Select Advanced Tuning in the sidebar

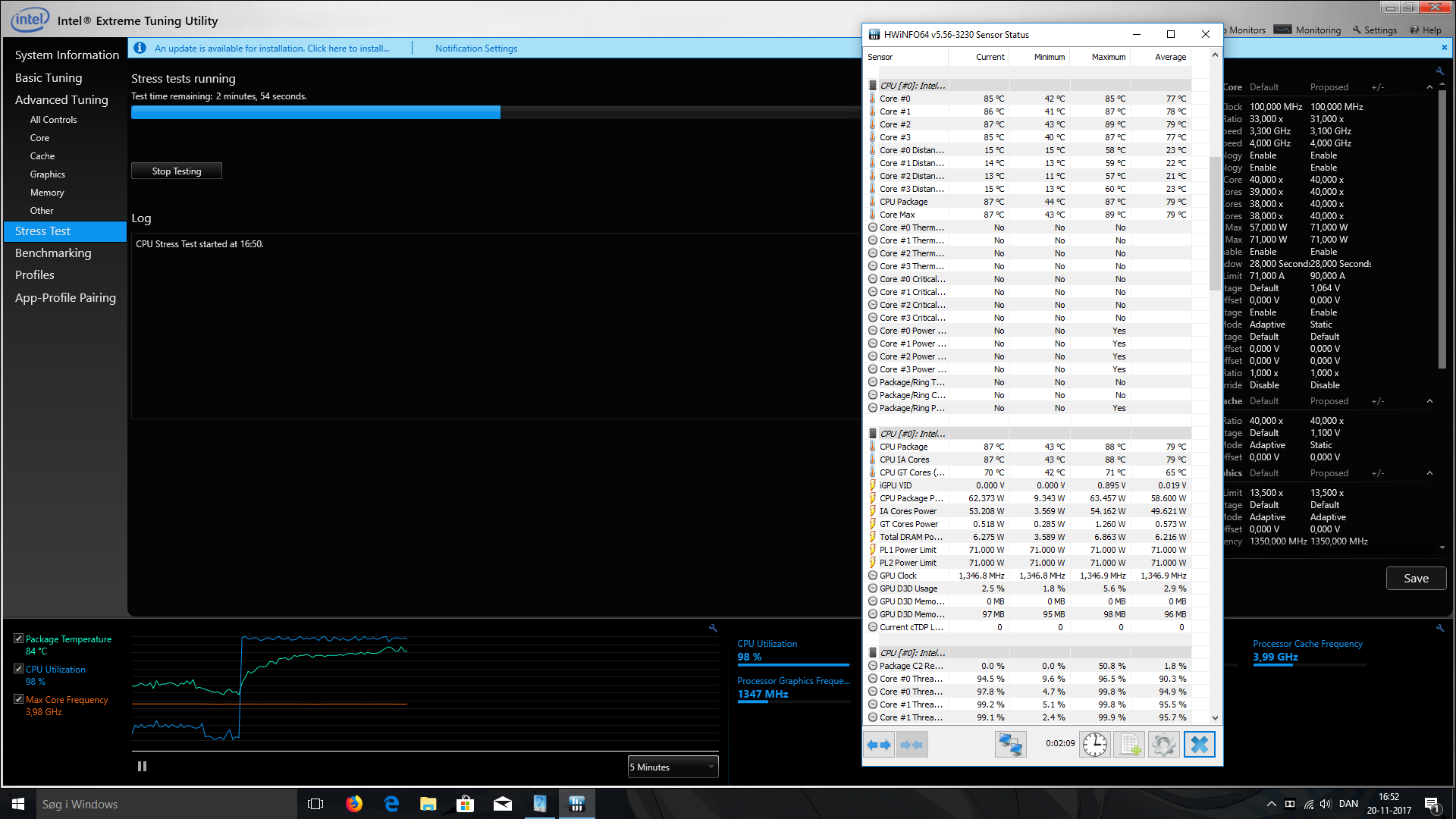point(61,99)
